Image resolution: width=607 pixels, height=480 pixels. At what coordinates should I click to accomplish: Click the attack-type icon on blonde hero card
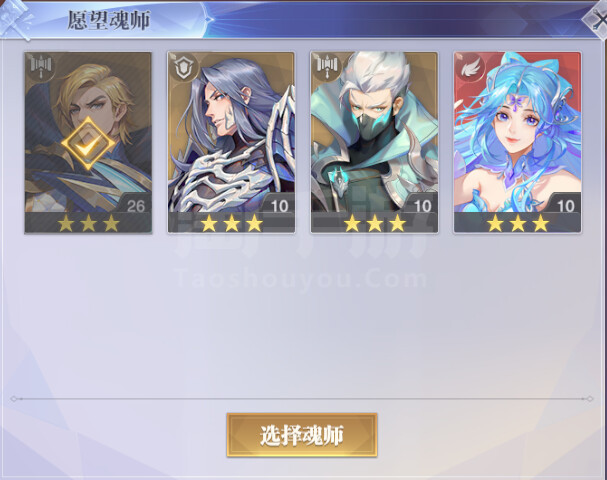[41, 66]
